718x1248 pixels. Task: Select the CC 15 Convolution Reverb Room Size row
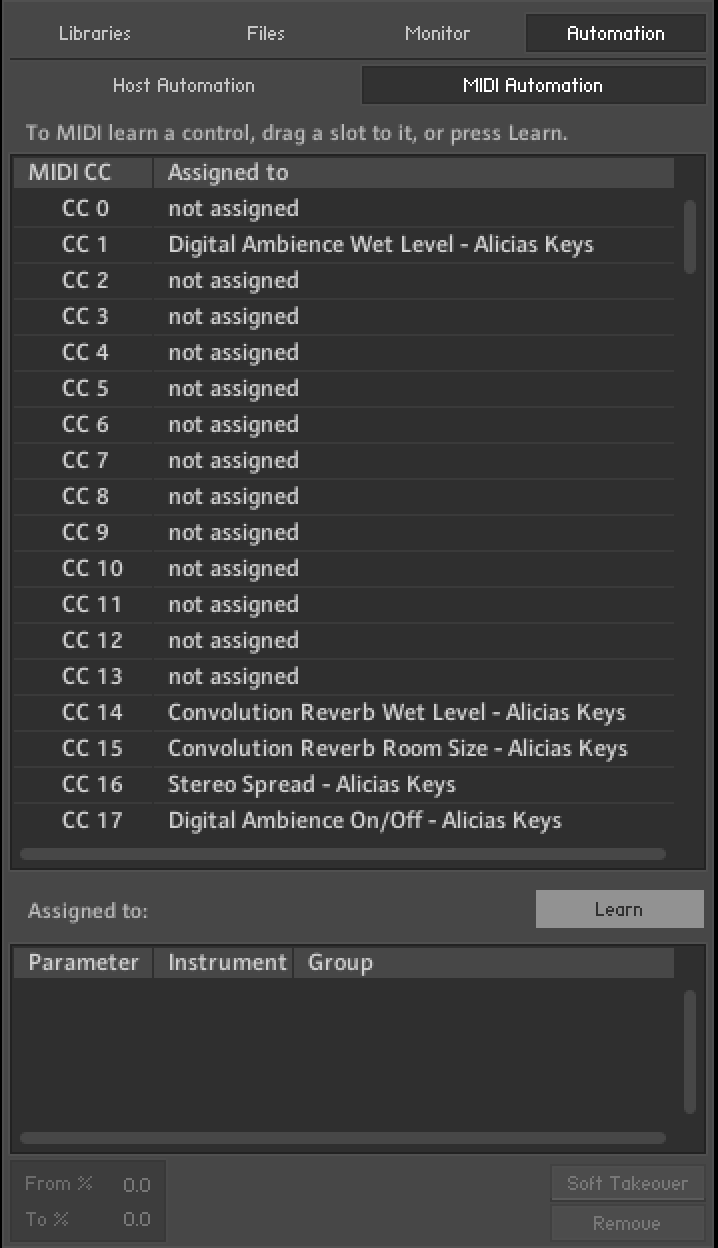click(x=397, y=748)
